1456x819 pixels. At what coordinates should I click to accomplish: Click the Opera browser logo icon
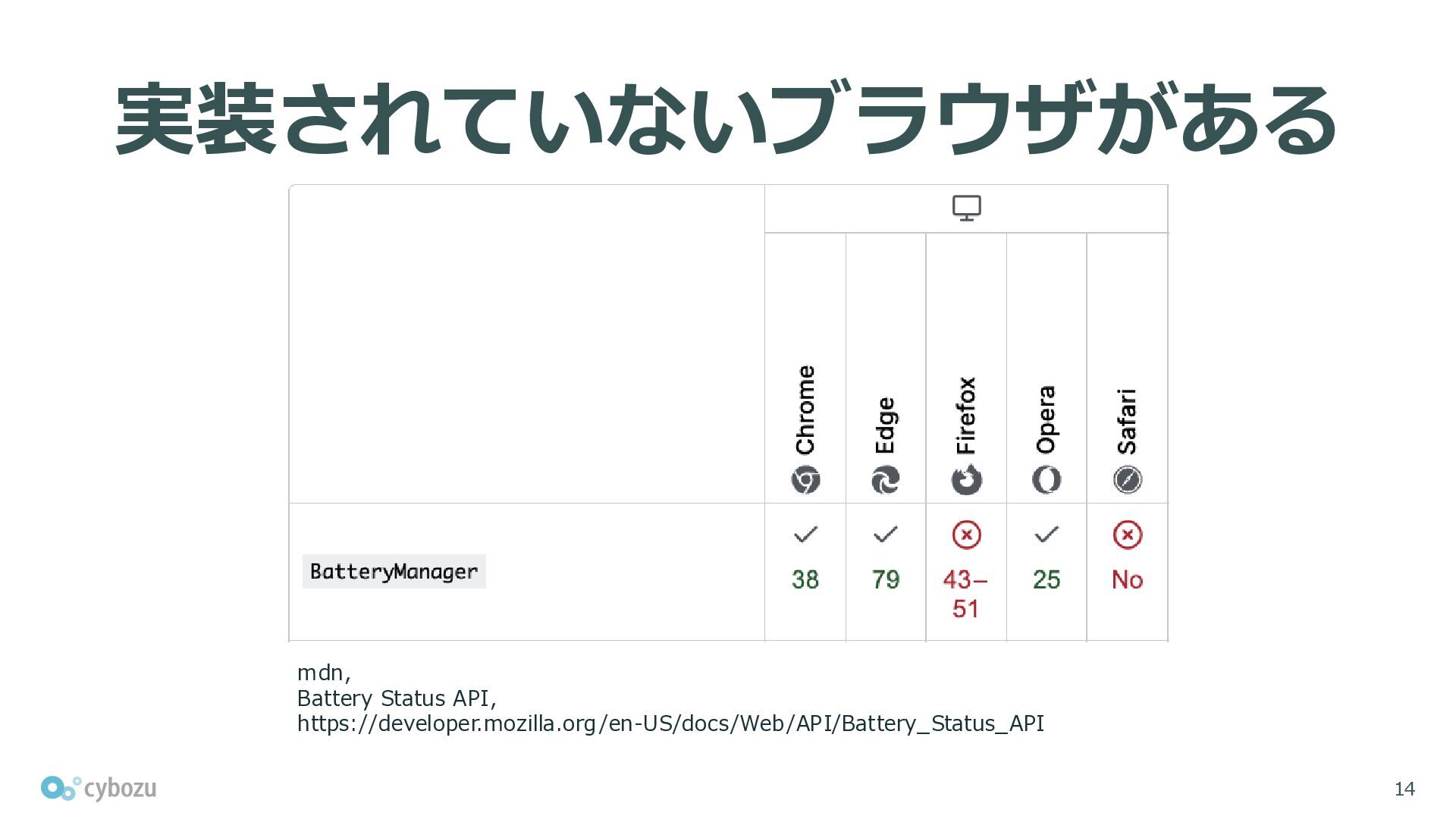coord(1046,480)
